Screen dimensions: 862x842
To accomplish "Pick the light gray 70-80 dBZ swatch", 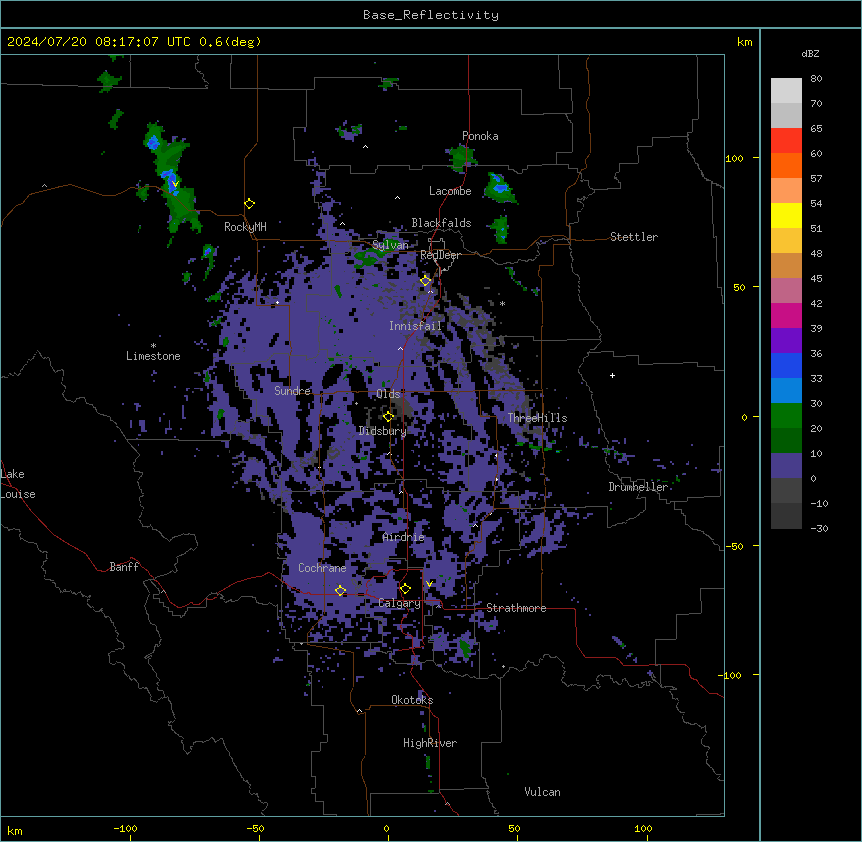I will [786, 91].
